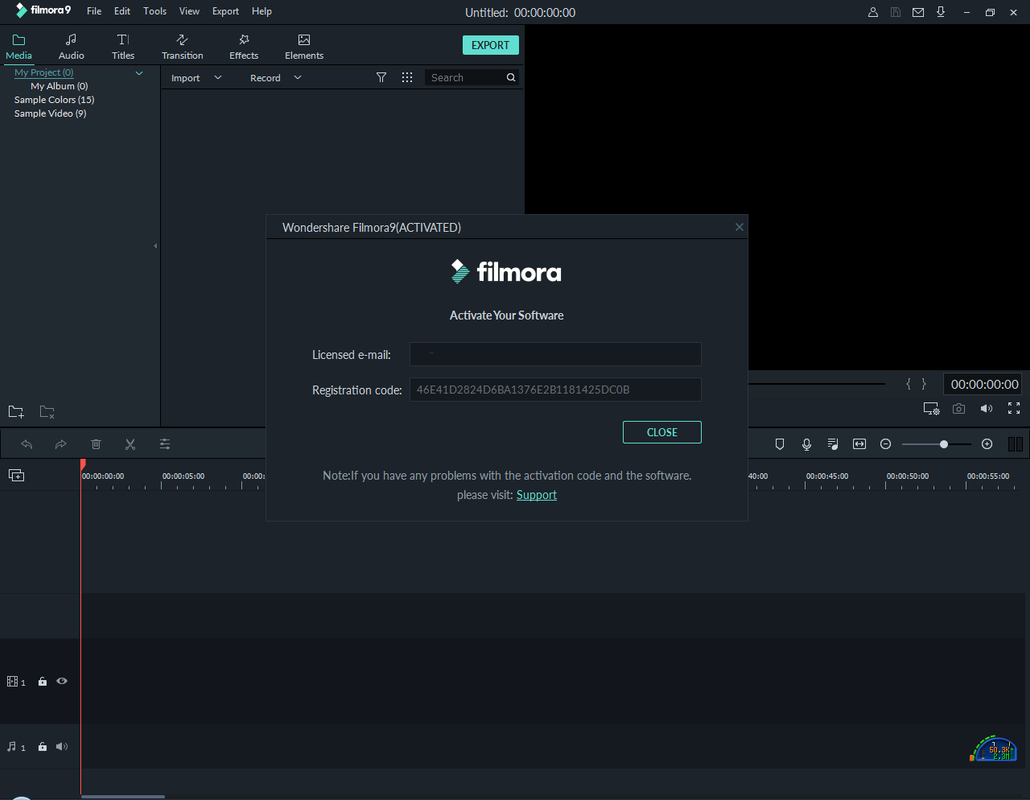The width and height of the screenshot is (1030, 800).
Task: Toggle lock on video track 1
Action: [42, 682]
